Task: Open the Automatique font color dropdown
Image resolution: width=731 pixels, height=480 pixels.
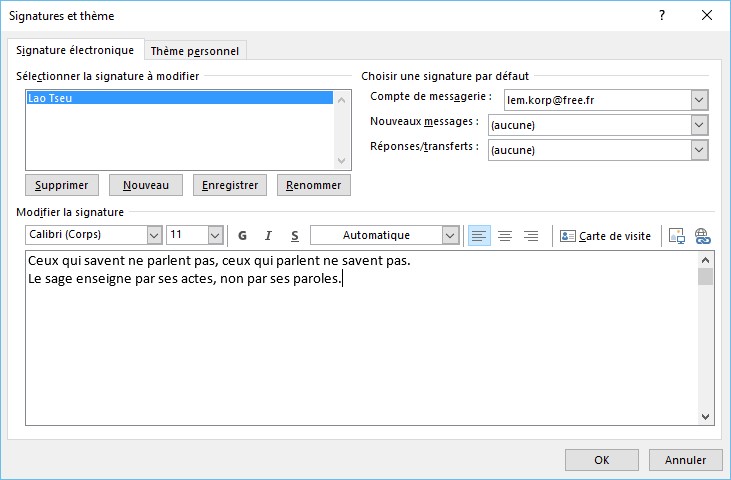Action: [x=450, y=235]
